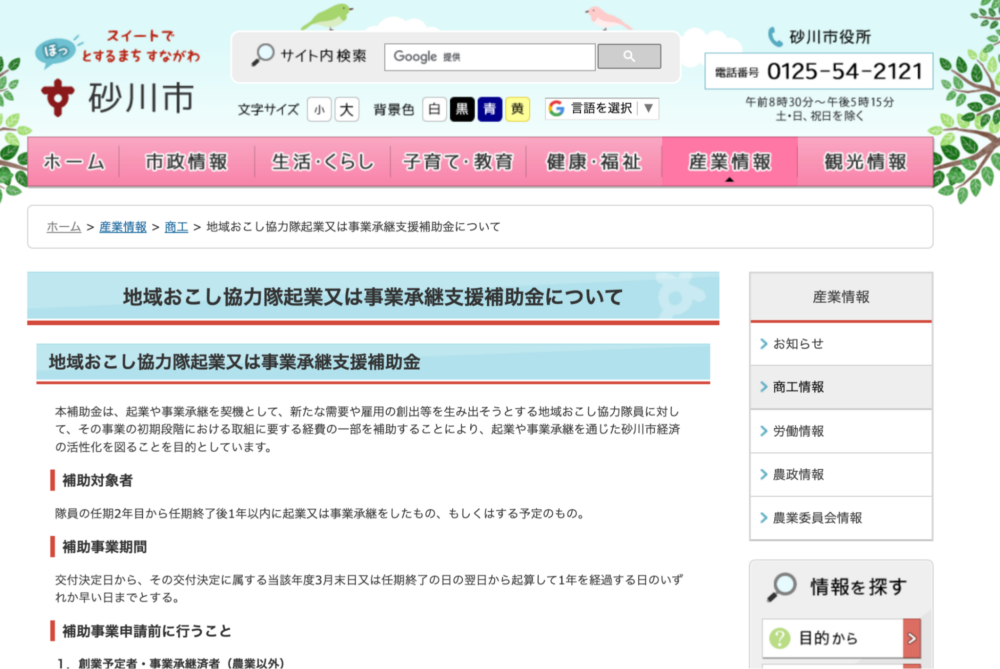Open the 観光情報 navigation tab
Image resolution: width=1000 pixels, height=669 pixels.
[x=865, y=162]
